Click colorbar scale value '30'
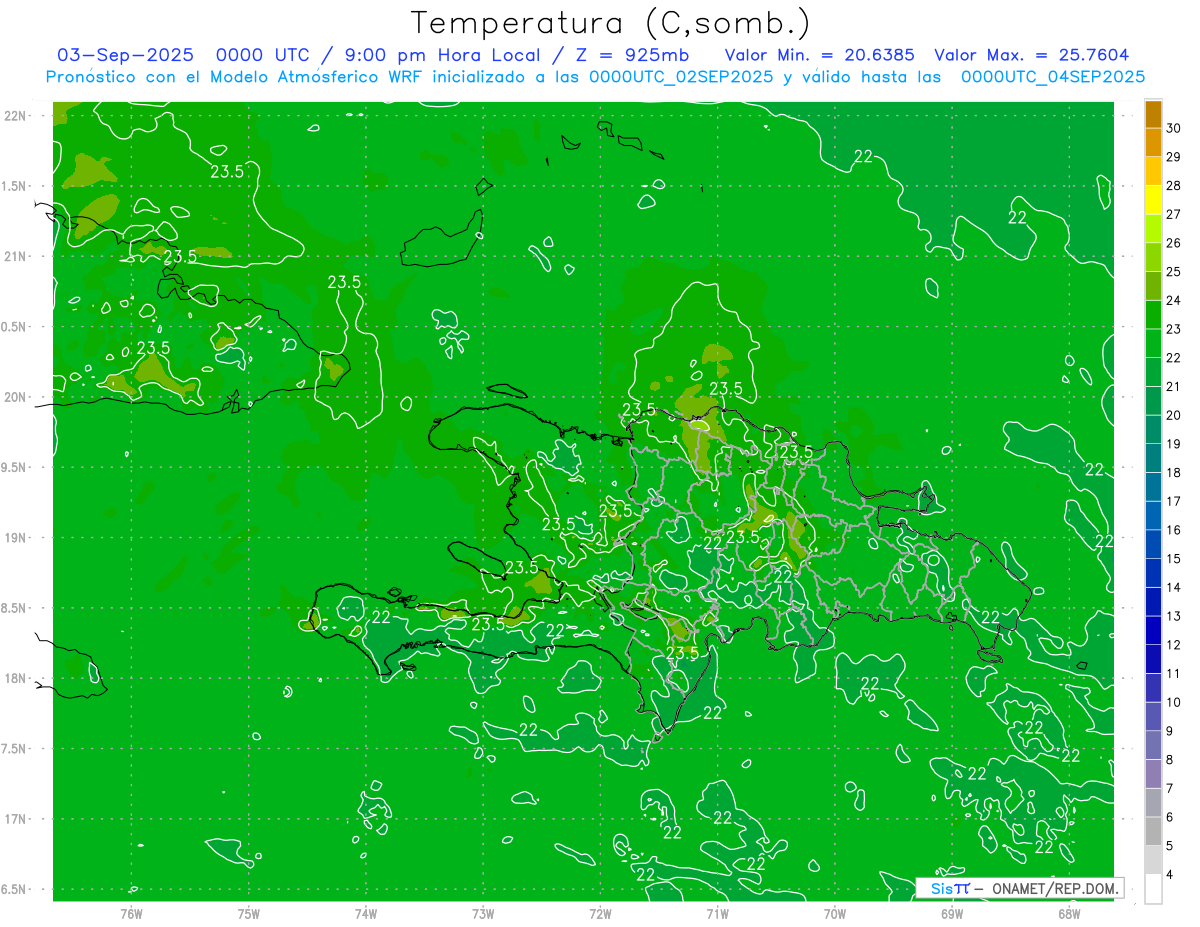 (x=1174, y=128)
